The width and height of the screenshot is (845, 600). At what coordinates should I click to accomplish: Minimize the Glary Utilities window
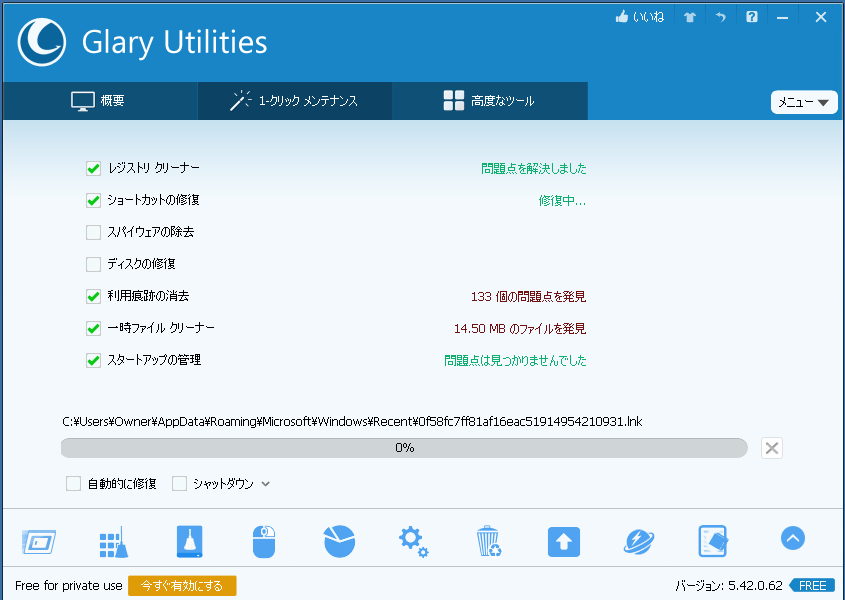pyautogui.click(x=782, y=18)
